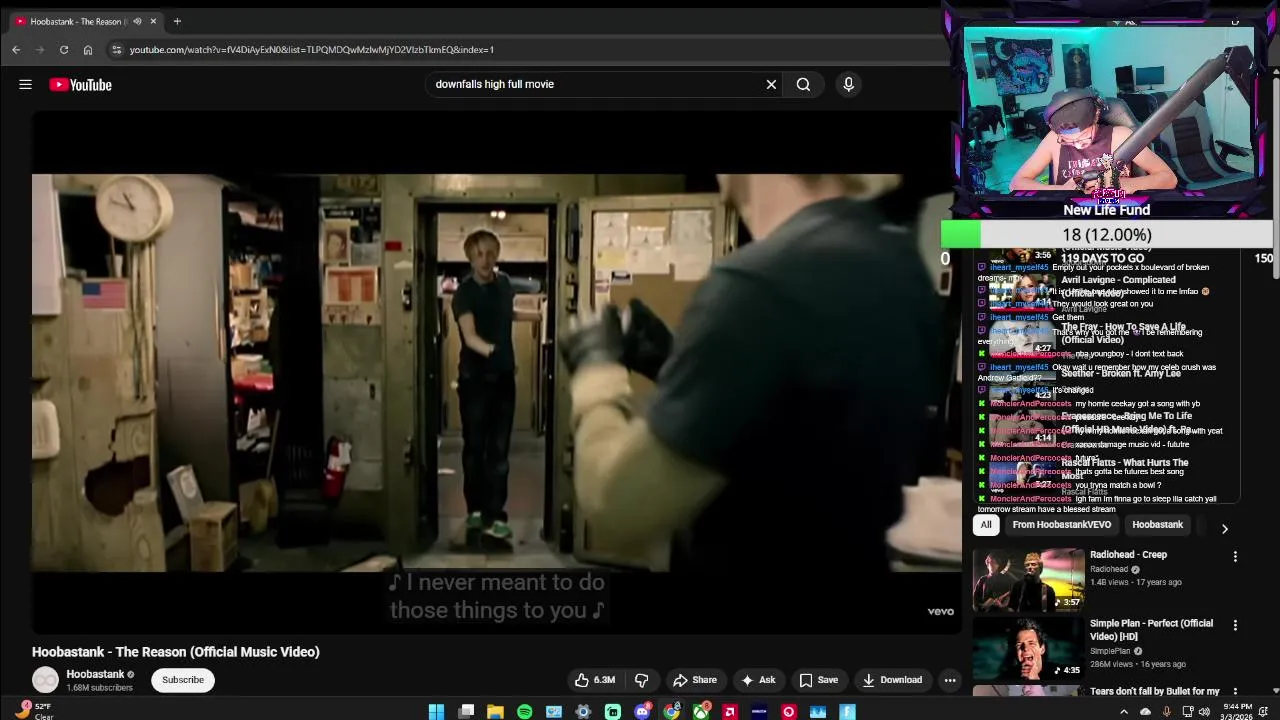Click the microphone icon in the system tray
Viewport: 1280px width, 720px height.
(1166, 712)
